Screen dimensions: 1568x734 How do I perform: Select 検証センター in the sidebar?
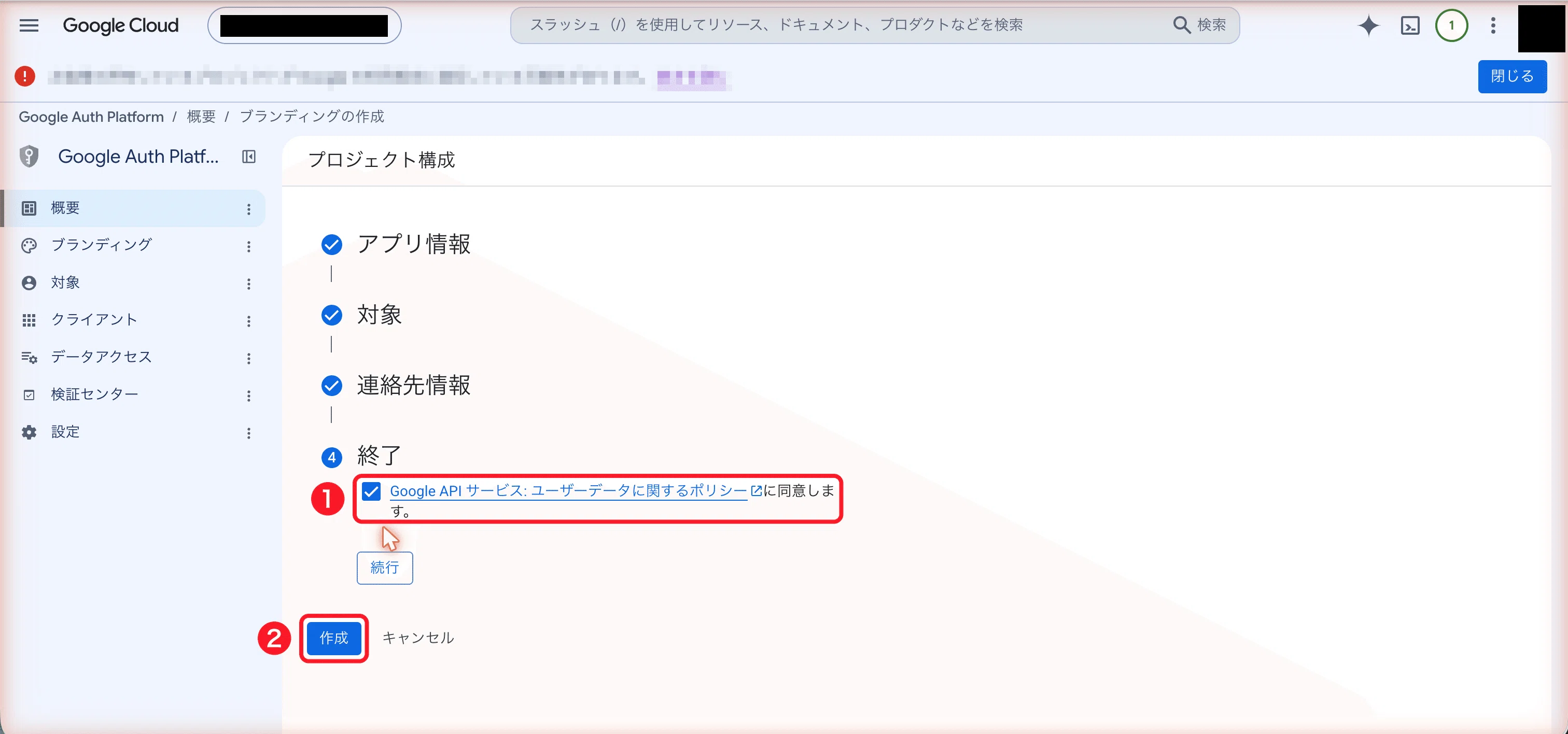click(x=134, y=395)
